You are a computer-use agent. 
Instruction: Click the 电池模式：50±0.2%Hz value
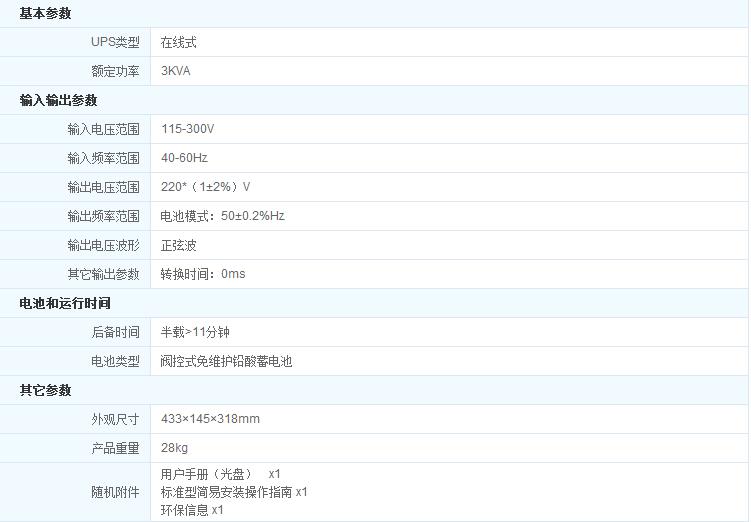click(x=222, y=216)
